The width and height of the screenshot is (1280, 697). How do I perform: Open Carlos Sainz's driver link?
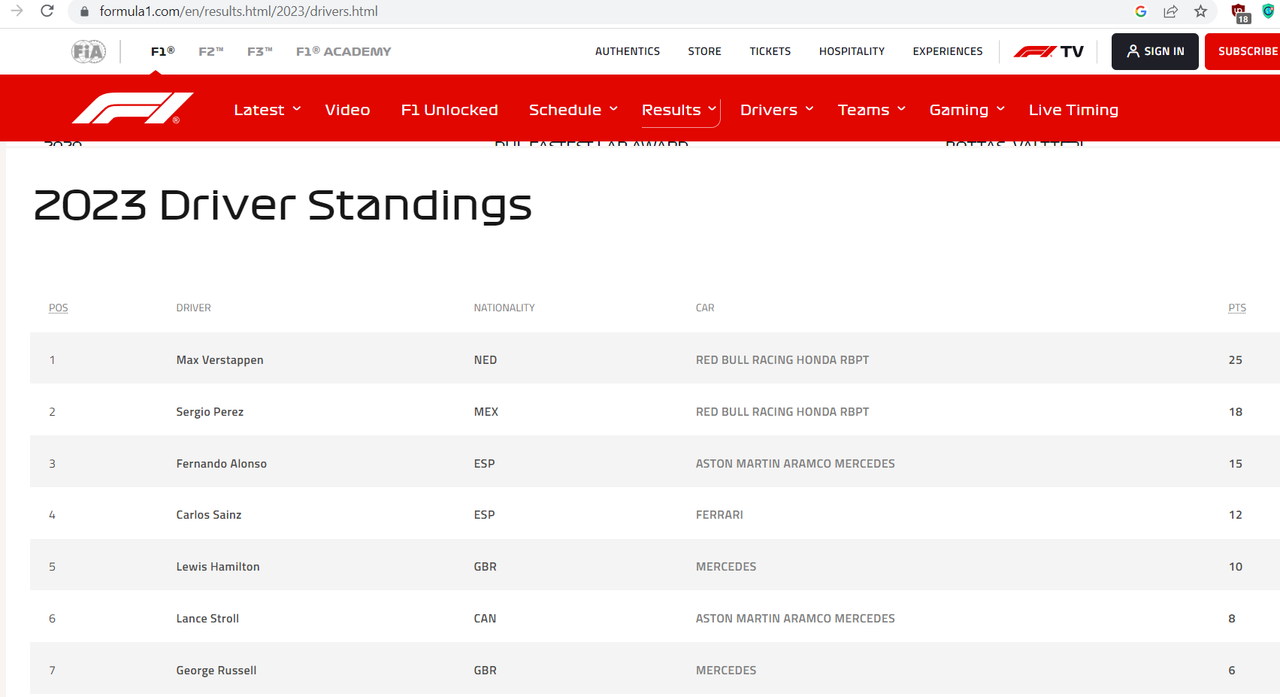coord(209,515)
